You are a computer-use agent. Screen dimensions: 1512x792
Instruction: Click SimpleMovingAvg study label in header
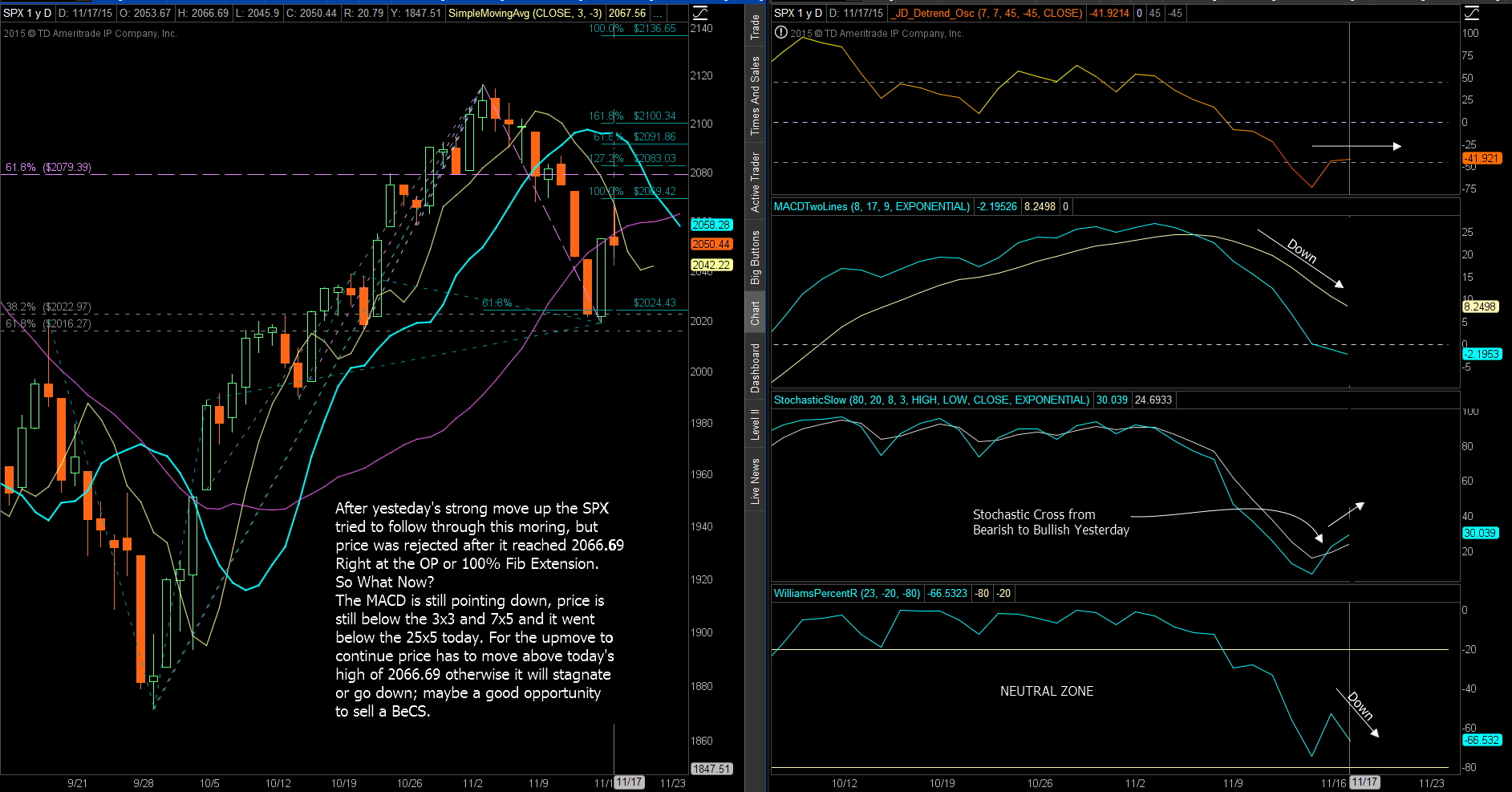pyautogui.click(x=525, y=14)
